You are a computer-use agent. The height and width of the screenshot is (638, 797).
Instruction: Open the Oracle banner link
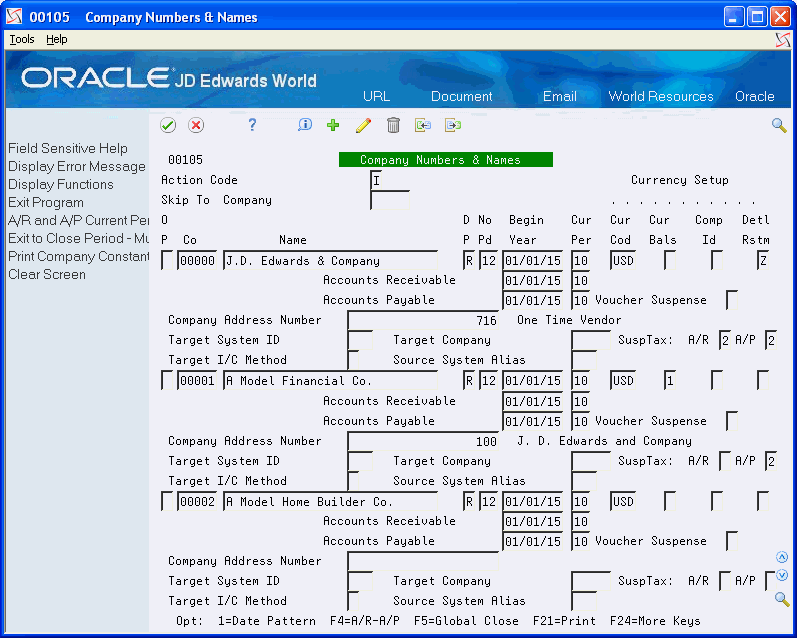tap(755, 96)
